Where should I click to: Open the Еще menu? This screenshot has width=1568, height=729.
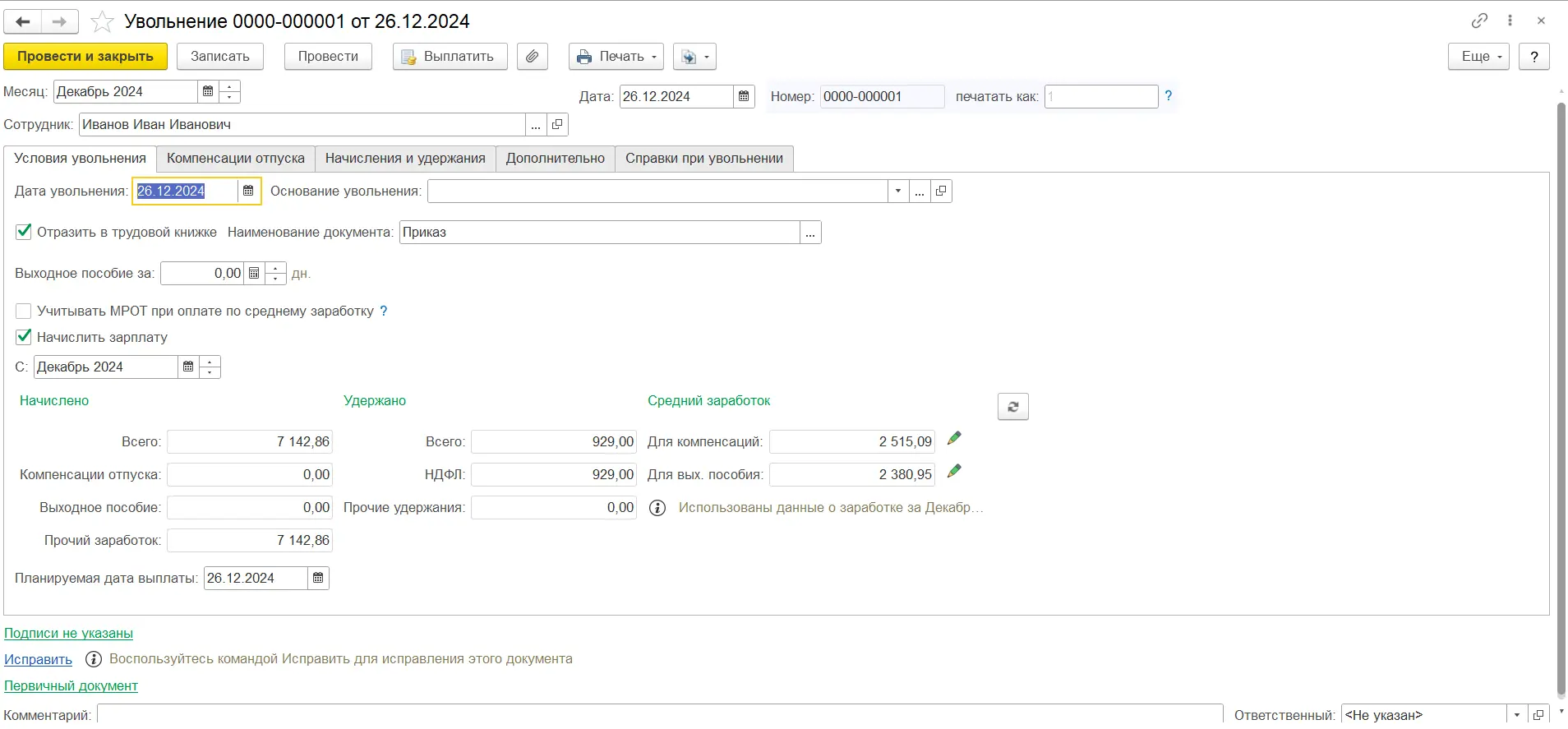pyautogui.click(x=1478, y=57)
